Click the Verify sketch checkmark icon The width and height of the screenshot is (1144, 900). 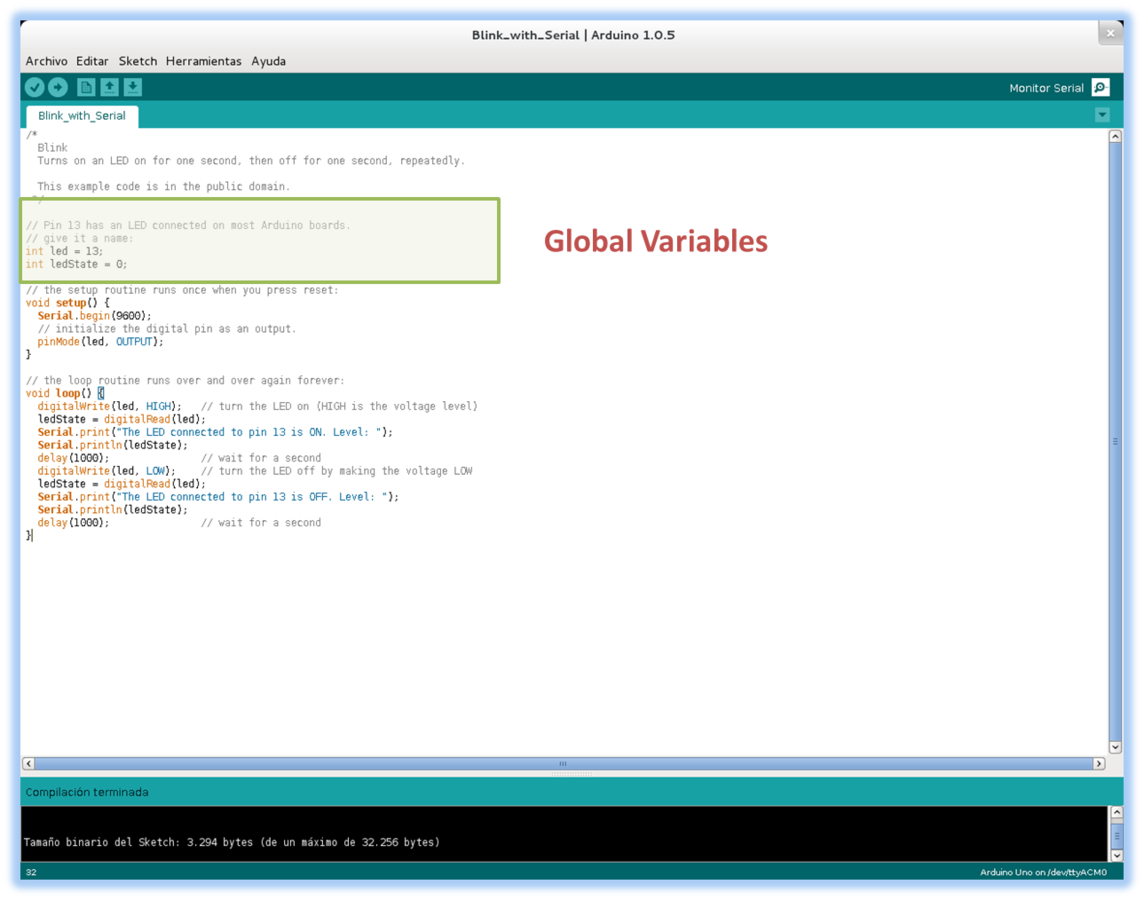35,88
